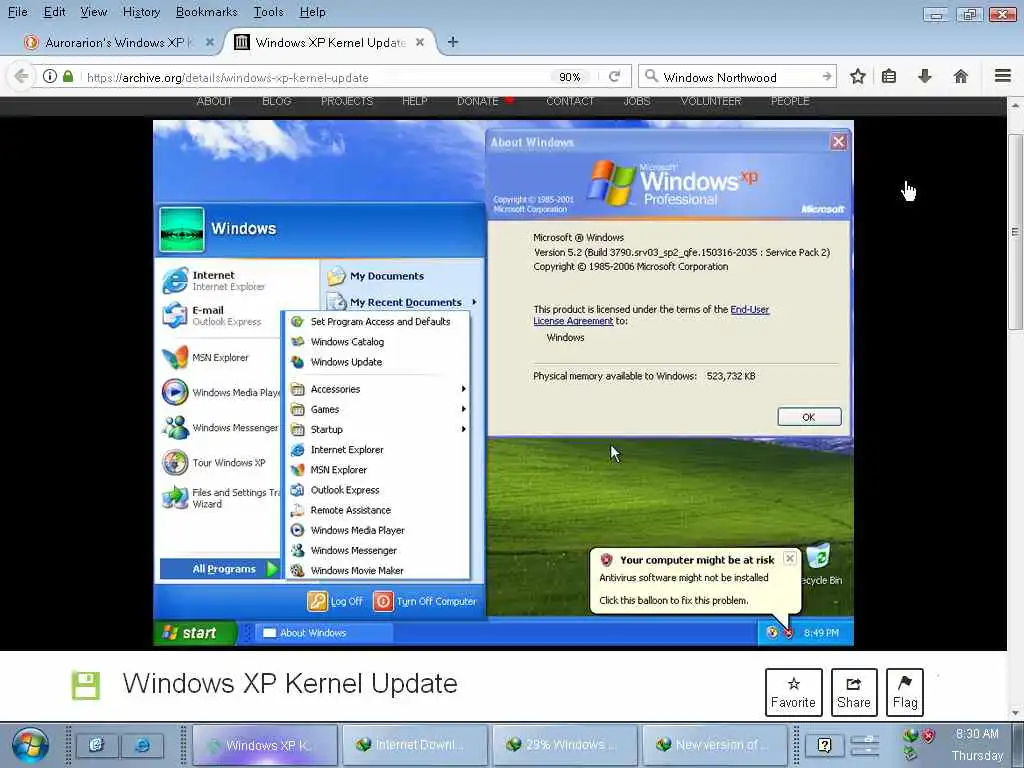1024x768 pixels.
Task: Click Turn Off Computer button
Action: [x=425, y=601]
